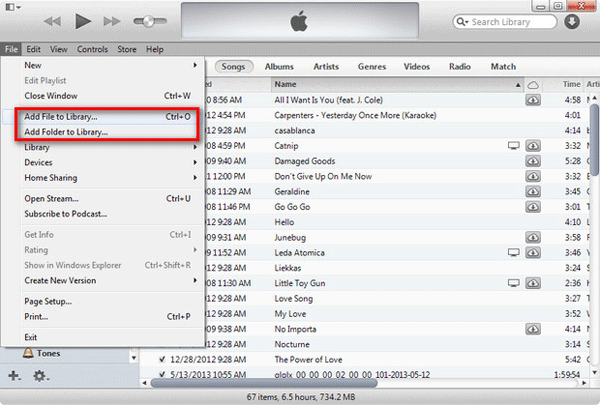Click the Previous track rewind button

[52, 21]
